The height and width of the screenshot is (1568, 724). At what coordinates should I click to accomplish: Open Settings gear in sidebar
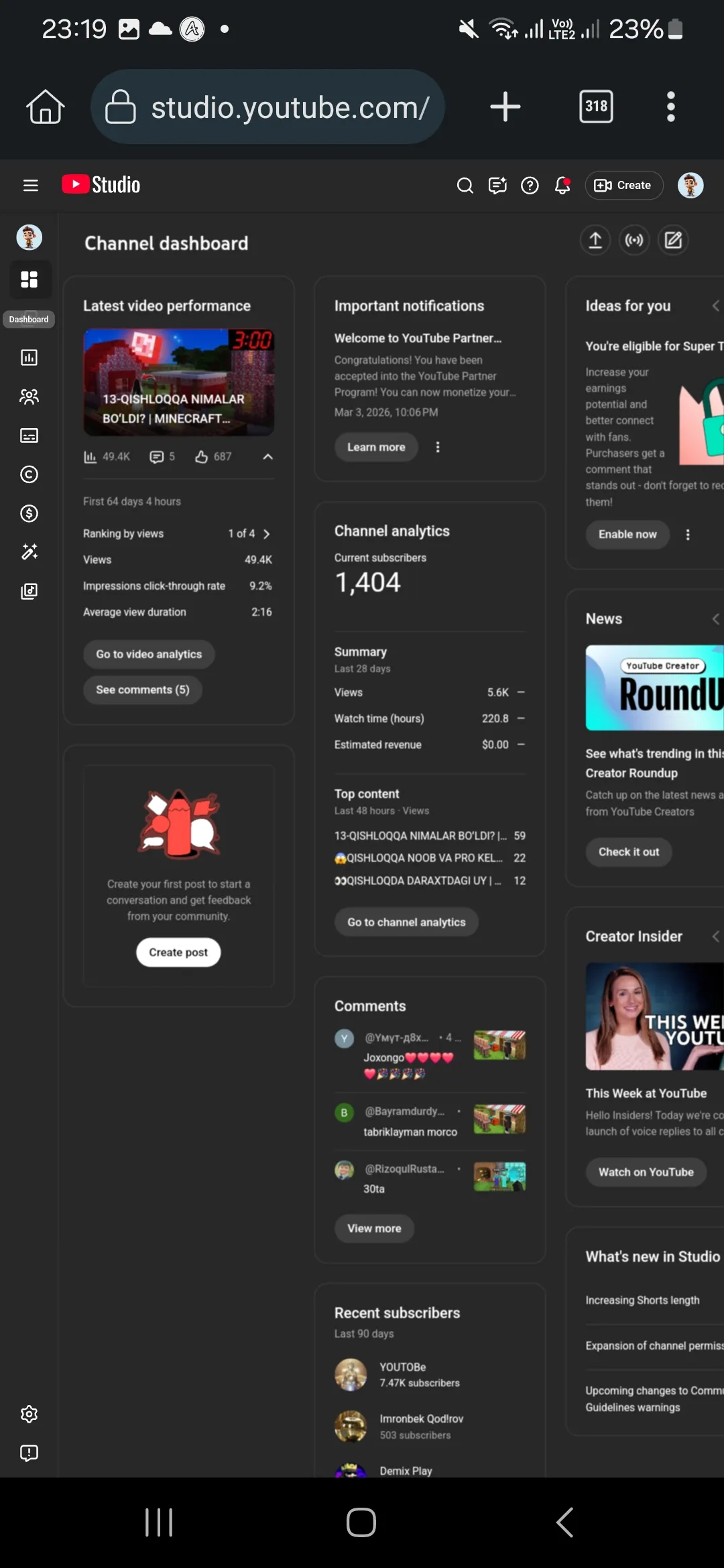click(29, 1414)
